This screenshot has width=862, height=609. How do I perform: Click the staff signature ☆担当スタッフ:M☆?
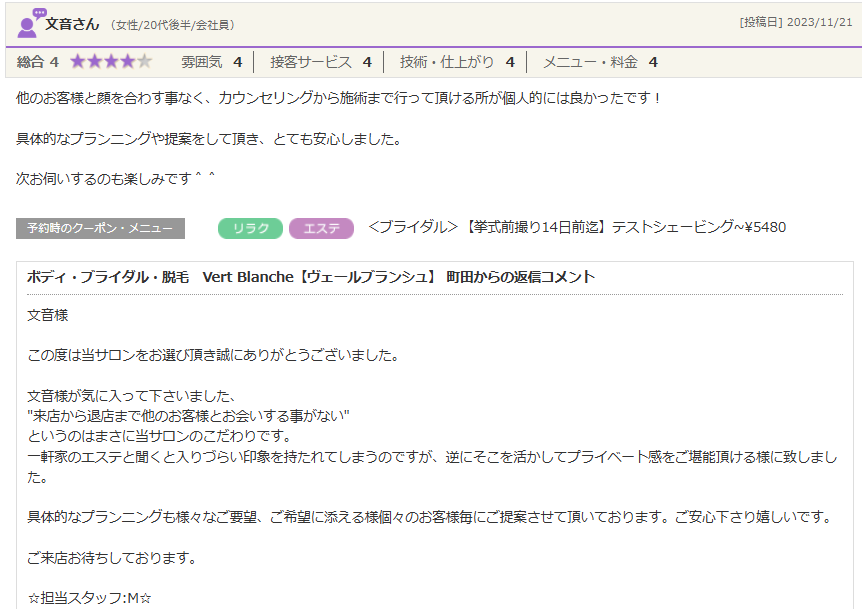click(x=89, y=598)
